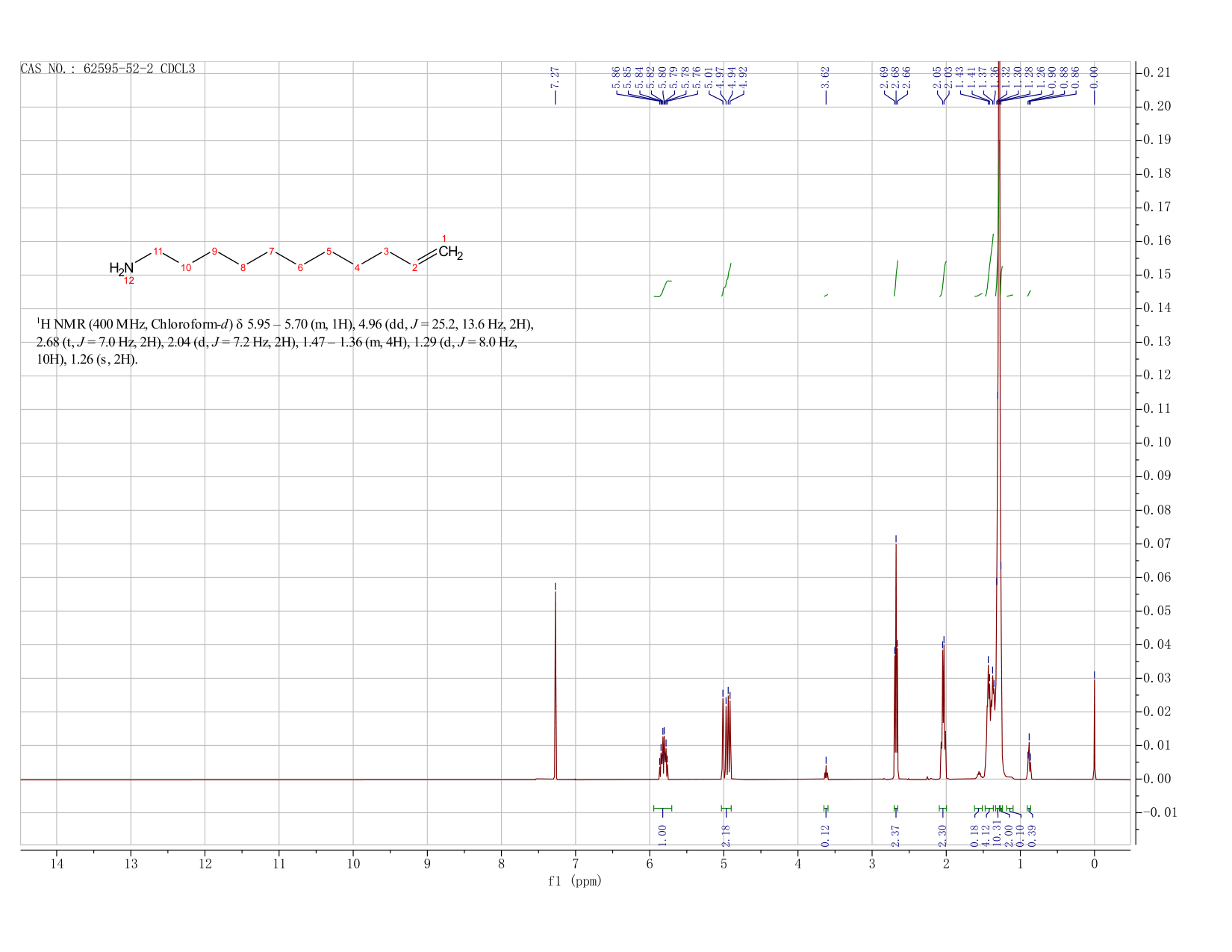The height and width of the screenshot is (952, 1232).
Task: Select the integral value 0.12 near 3.6 ppm
Action: [826, 836]
